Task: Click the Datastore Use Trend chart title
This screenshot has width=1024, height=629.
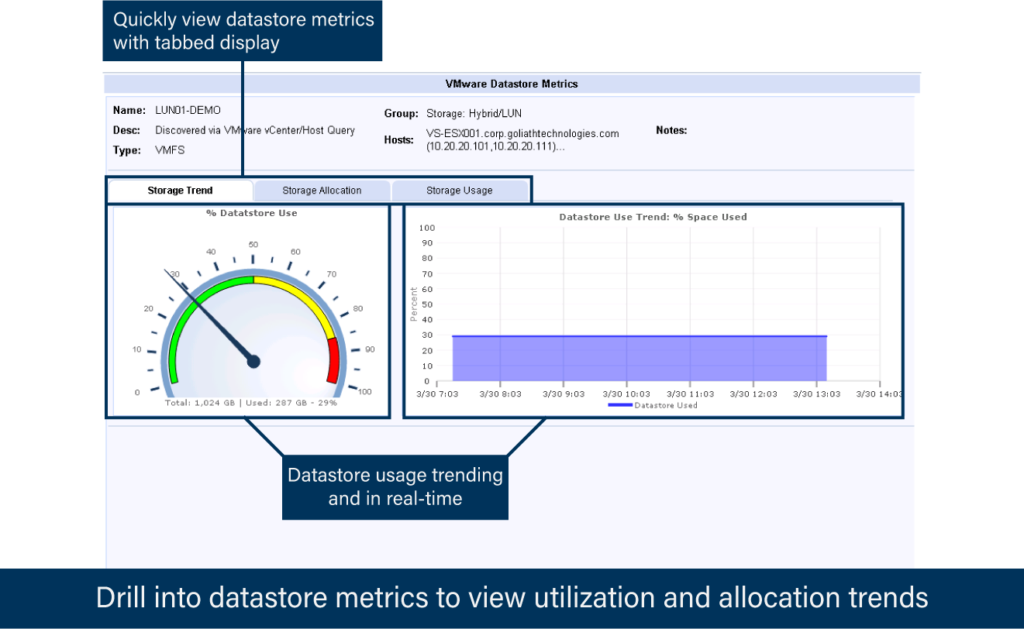Action: click(652, 216)
